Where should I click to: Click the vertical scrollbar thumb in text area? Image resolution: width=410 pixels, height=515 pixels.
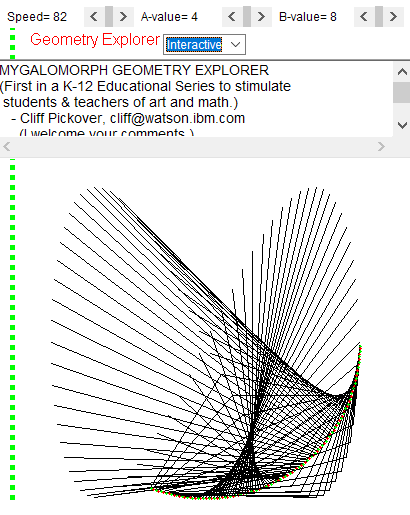[402, 92]
